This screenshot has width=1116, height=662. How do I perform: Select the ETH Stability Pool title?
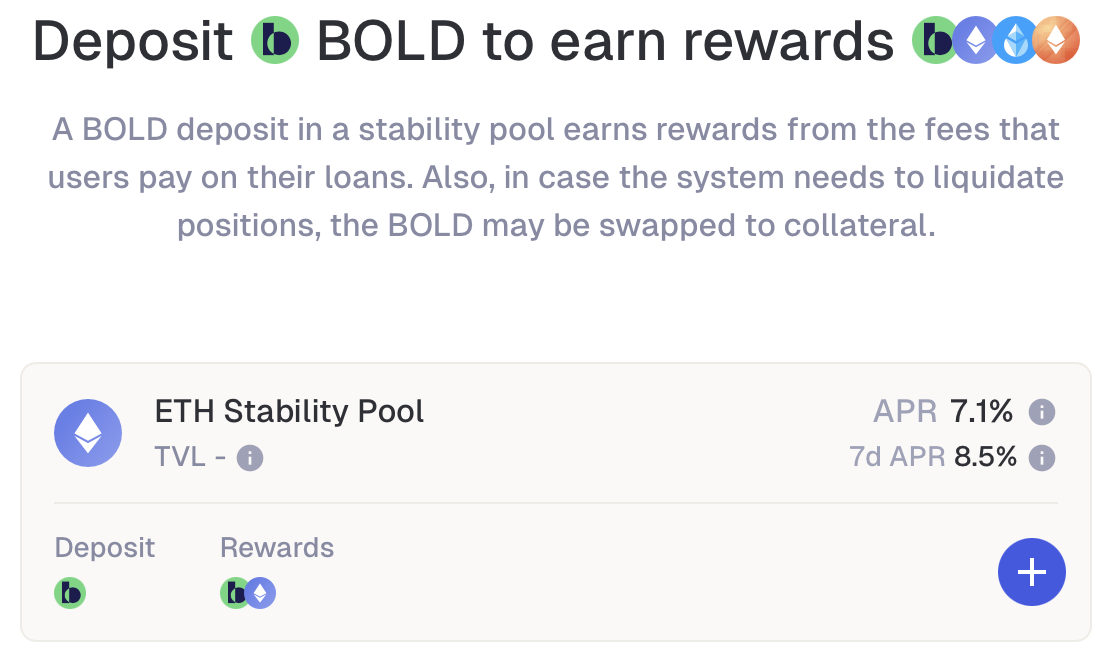point(289,411)
